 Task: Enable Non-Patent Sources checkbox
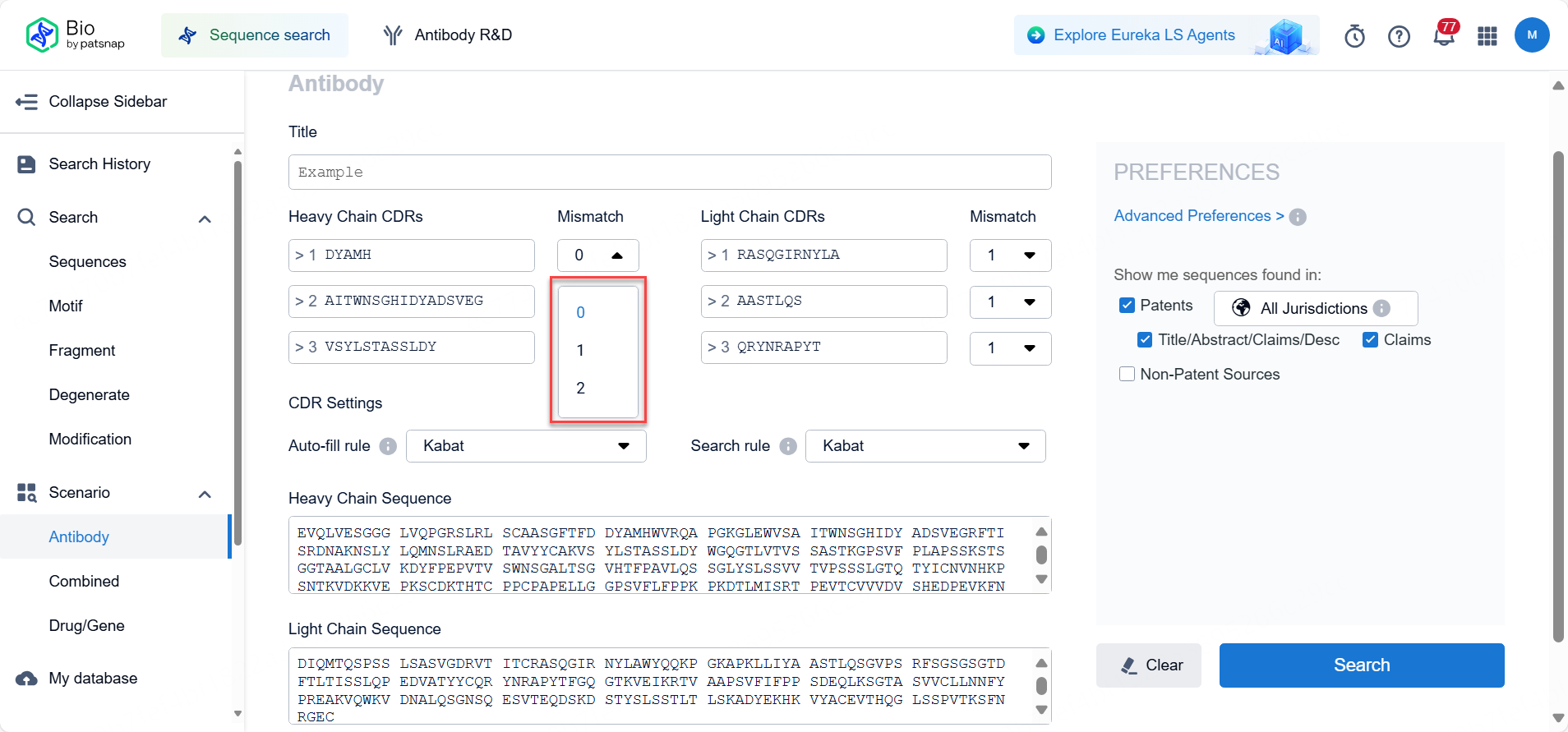click(x=1128, y=375)
